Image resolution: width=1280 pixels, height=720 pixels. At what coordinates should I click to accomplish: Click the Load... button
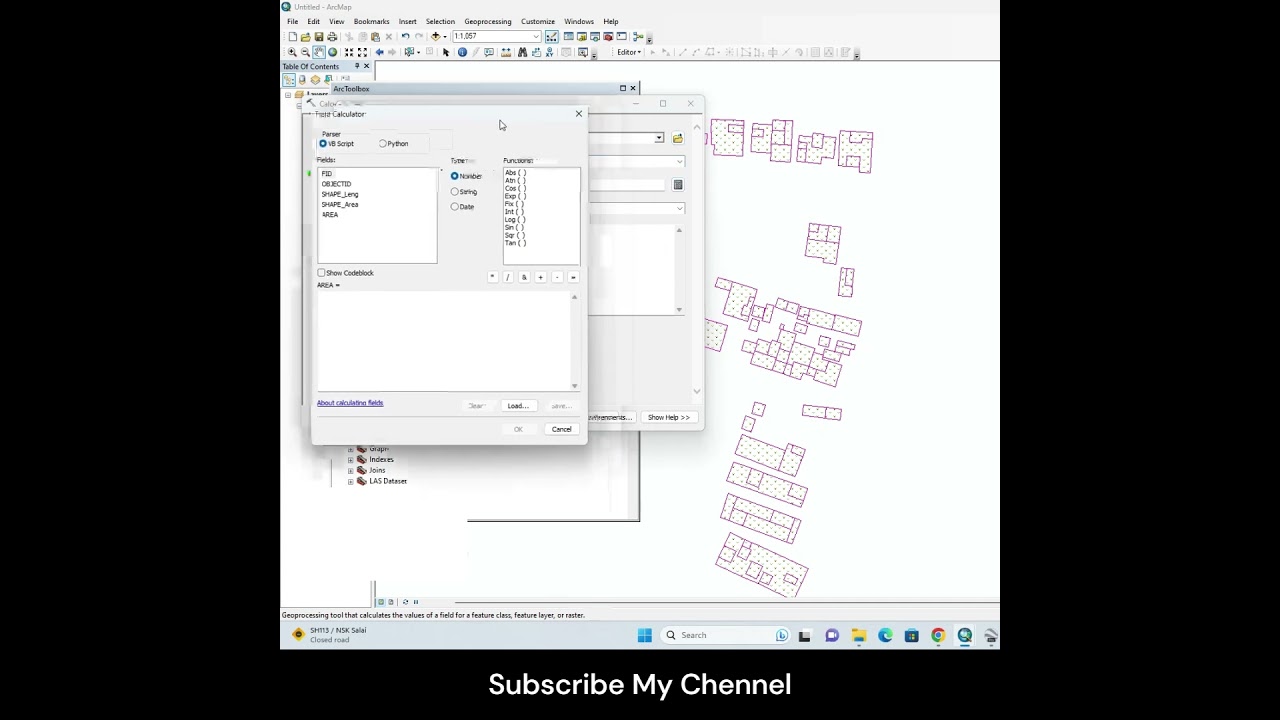pyautogui.click(x=517, y=406)
